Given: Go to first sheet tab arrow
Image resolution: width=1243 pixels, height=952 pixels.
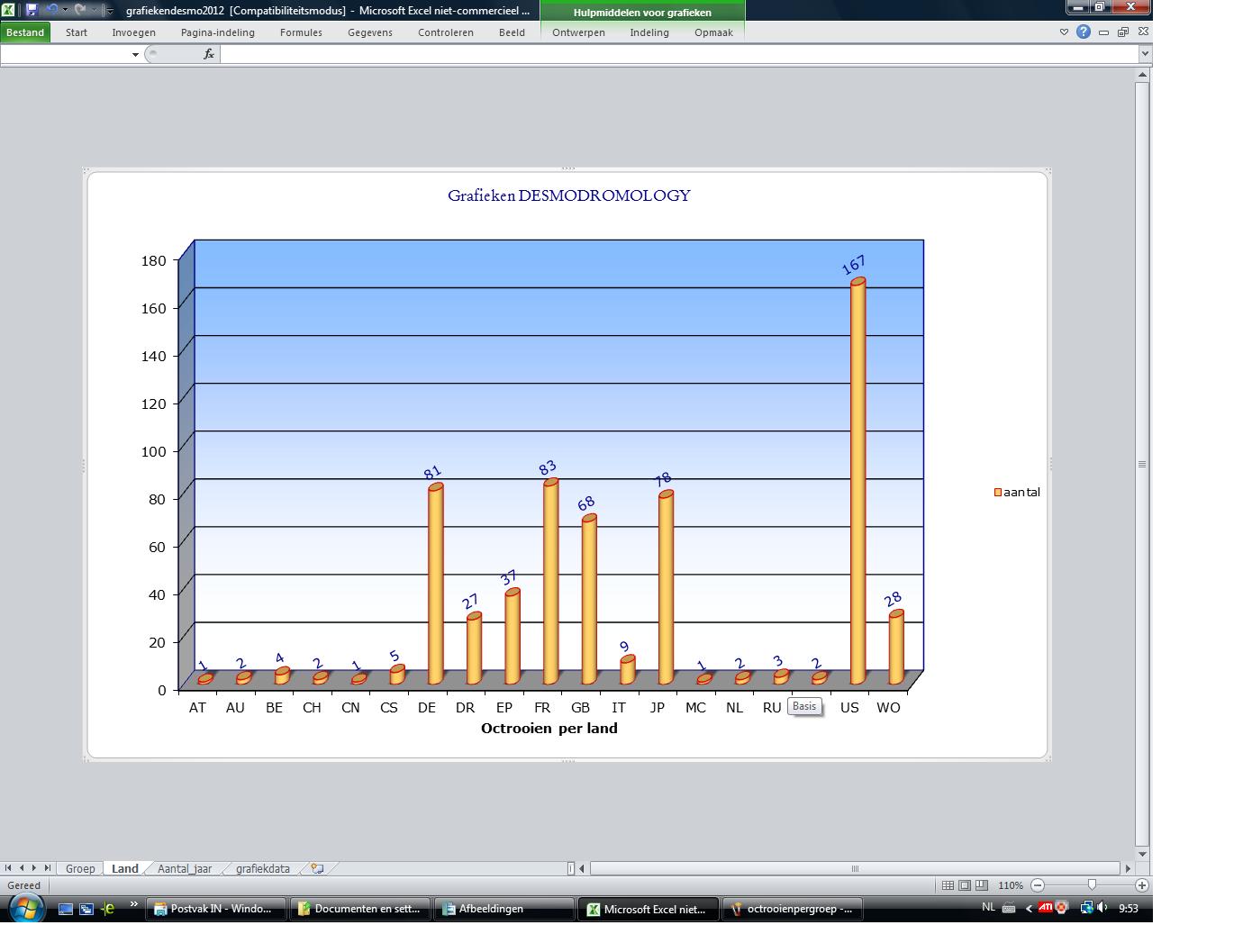Looking at the screenshot, I should [9, 868].
